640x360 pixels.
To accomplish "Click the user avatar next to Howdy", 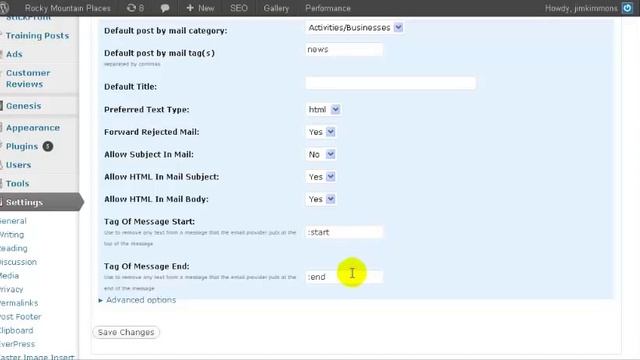I will pyautogui.click(x=627, y=8).
